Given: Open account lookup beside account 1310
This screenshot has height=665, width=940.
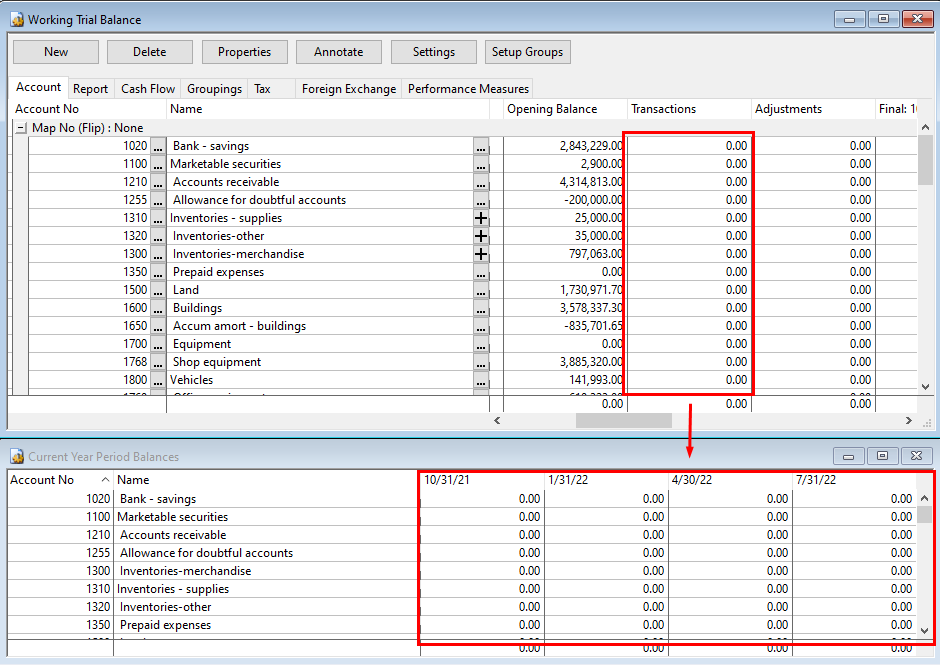Looking at the screenshot, I should pos(158,218).
